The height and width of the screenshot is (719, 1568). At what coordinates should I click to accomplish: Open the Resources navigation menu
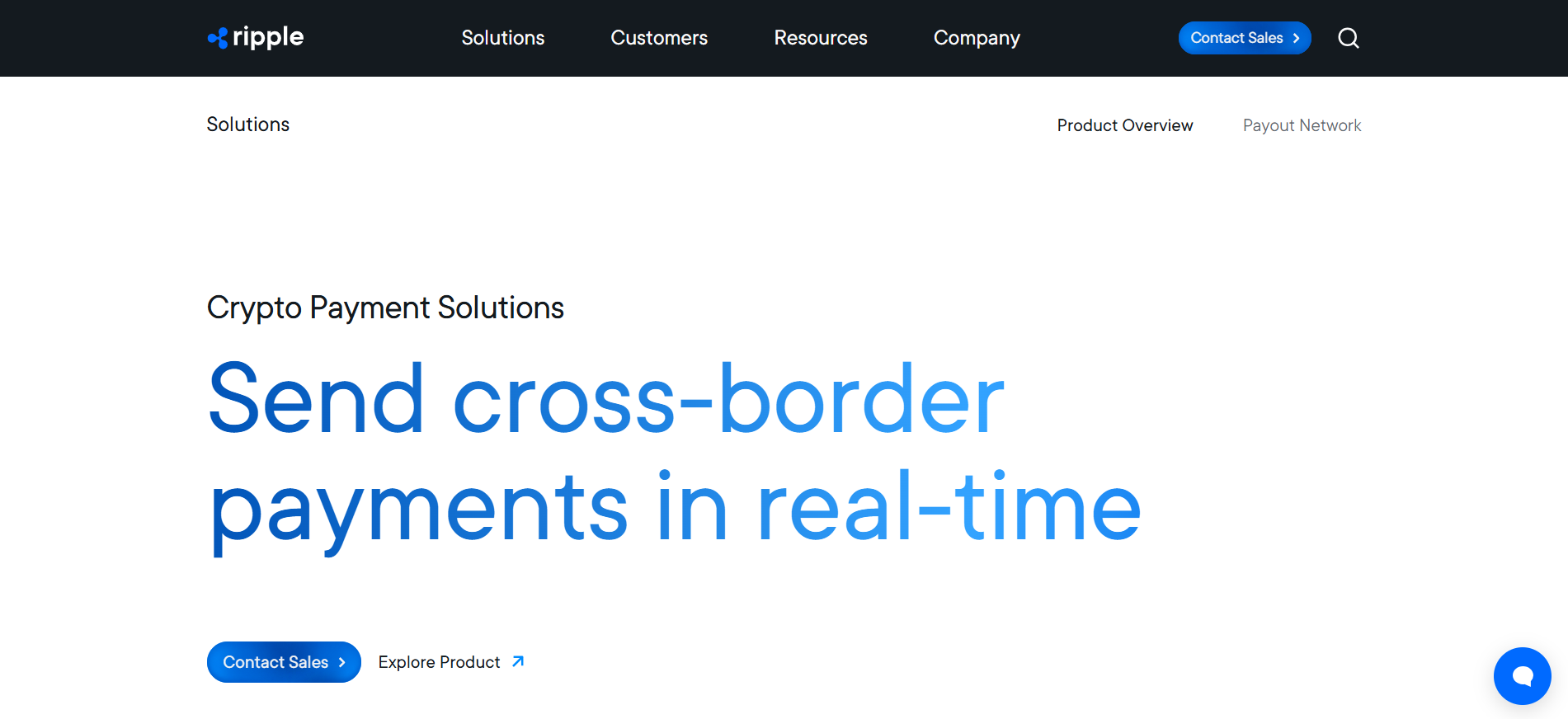tap(821, 38)
